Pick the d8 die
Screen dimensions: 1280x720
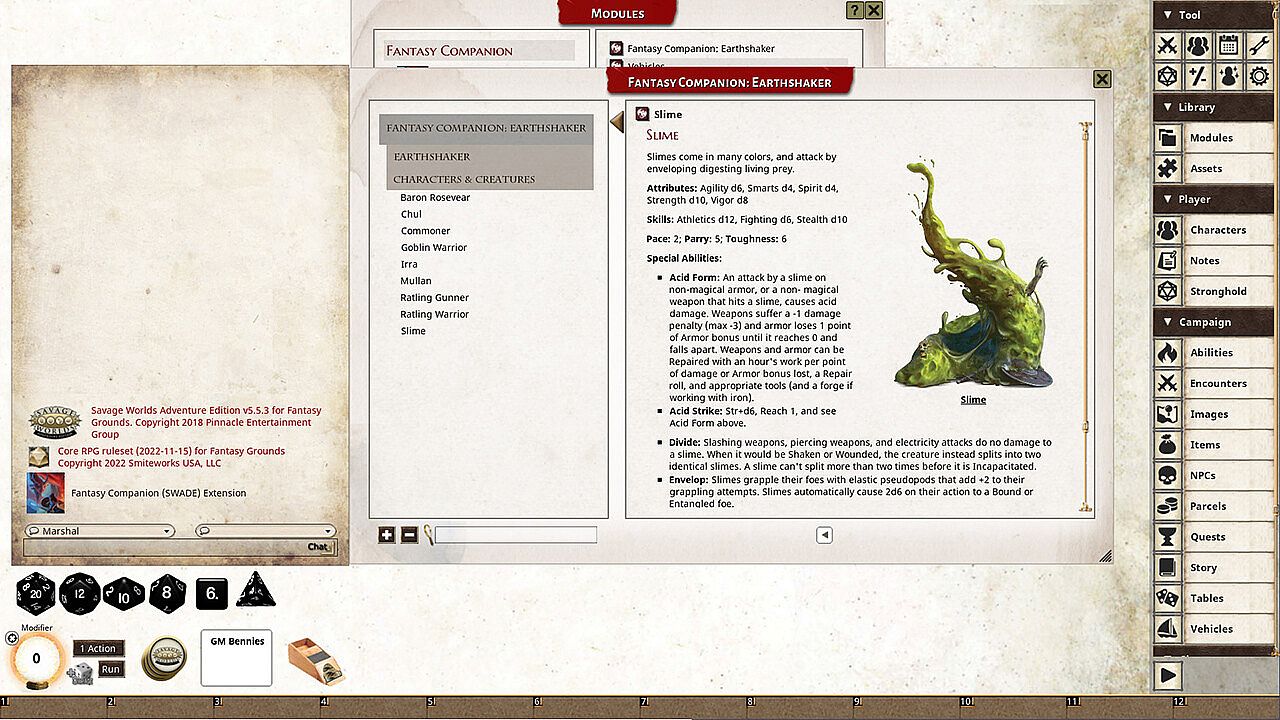[x=167, y=593]
